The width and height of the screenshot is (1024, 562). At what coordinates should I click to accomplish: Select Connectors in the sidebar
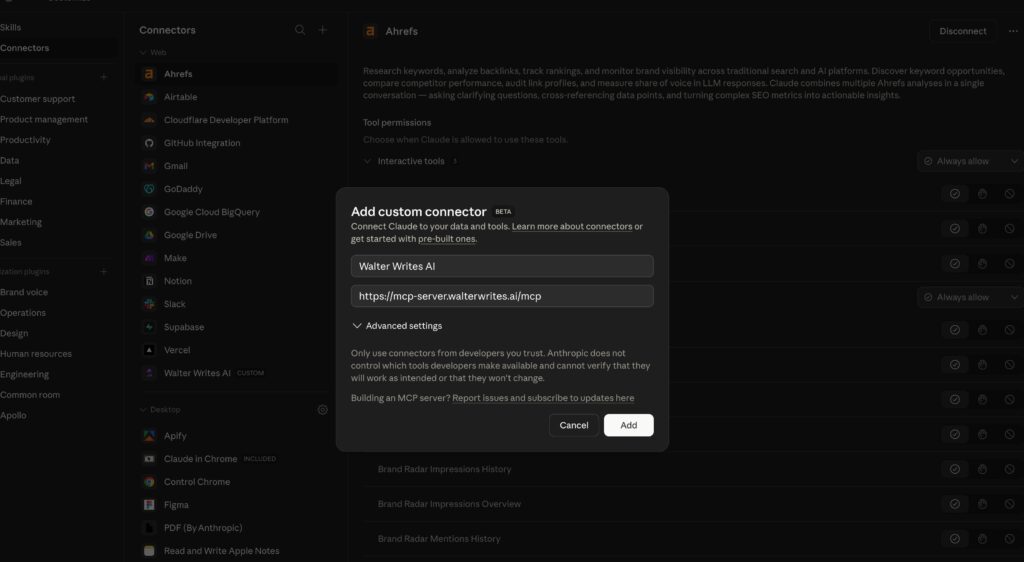25,48
